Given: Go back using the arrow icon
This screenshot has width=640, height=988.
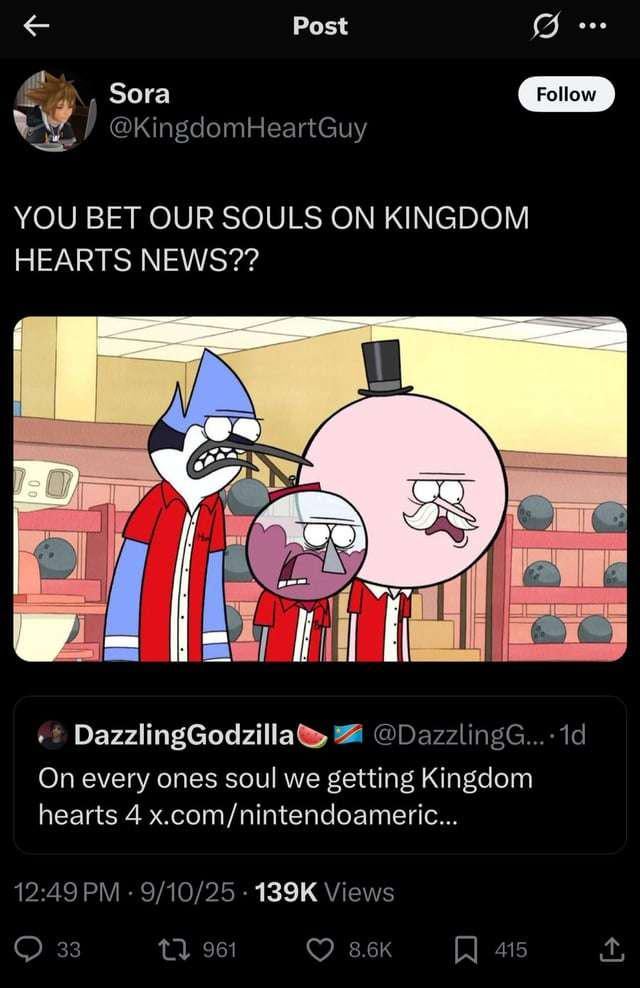Looking at the screenshot, I should [x=37, y=26].
